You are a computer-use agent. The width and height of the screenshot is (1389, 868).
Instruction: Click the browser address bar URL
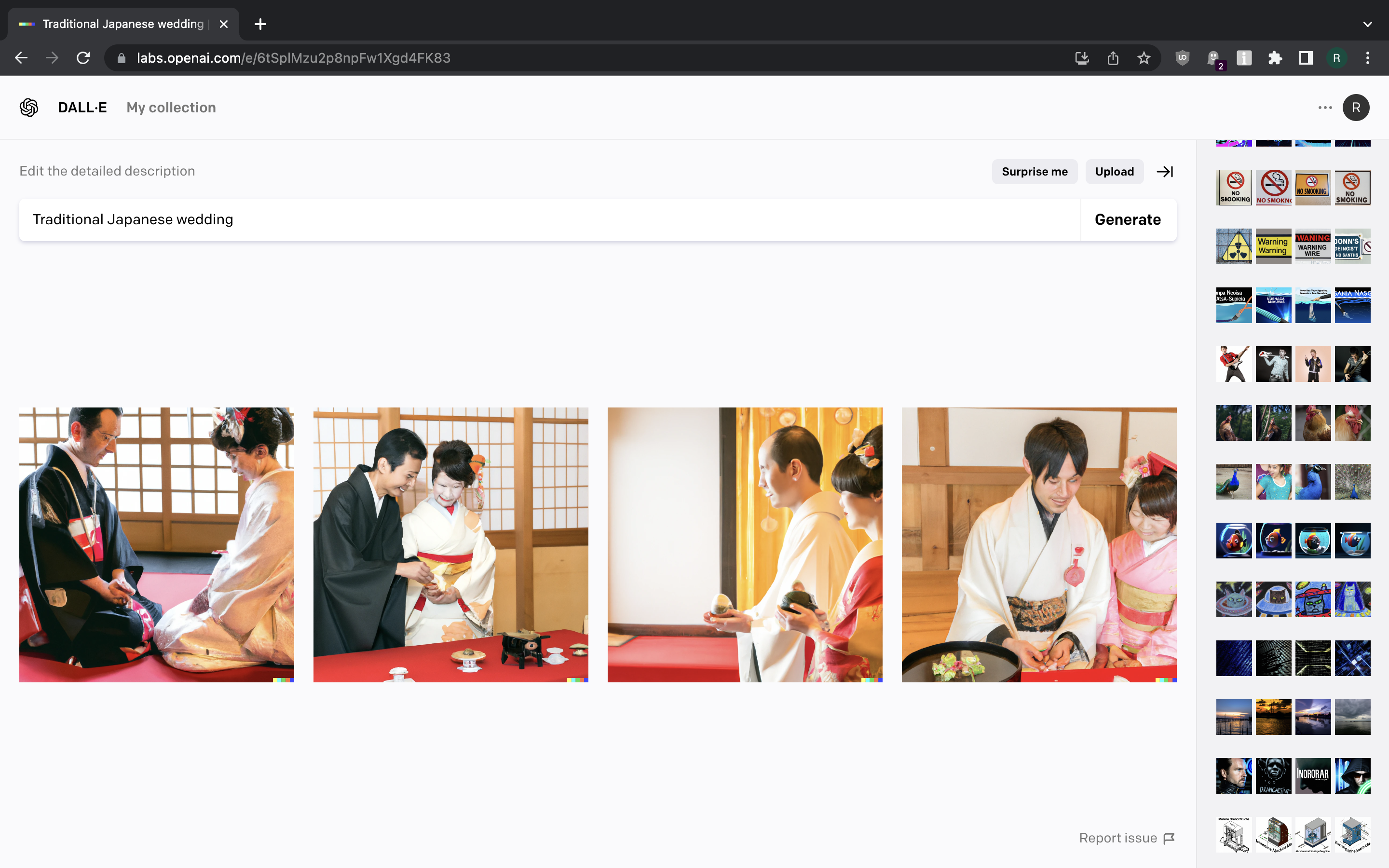(x=293, y=58)
